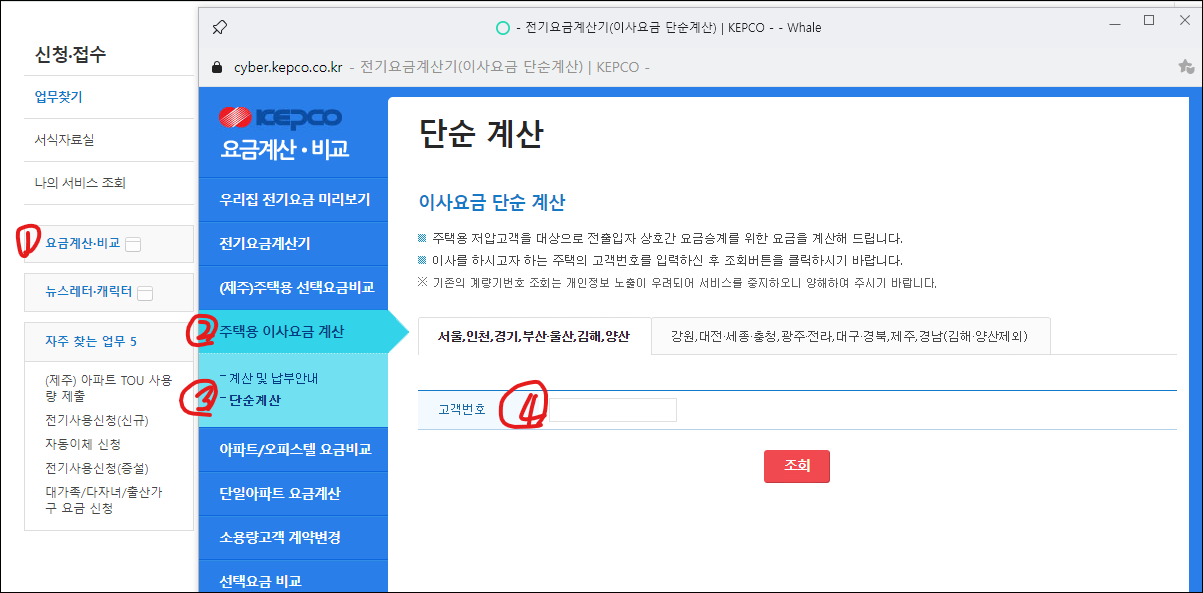1203x593 pixels.
Task: Open the 계산 및 납부안내 sub-item
Action: (x=276, y=379)
